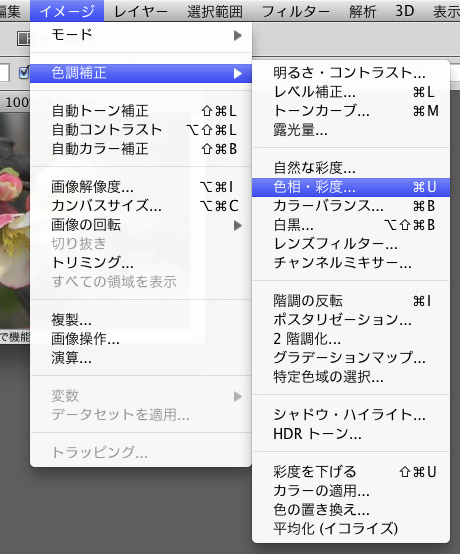Choose トリミング command
Image resolution: width=460 pixels, height=554 pixels.
141,263
